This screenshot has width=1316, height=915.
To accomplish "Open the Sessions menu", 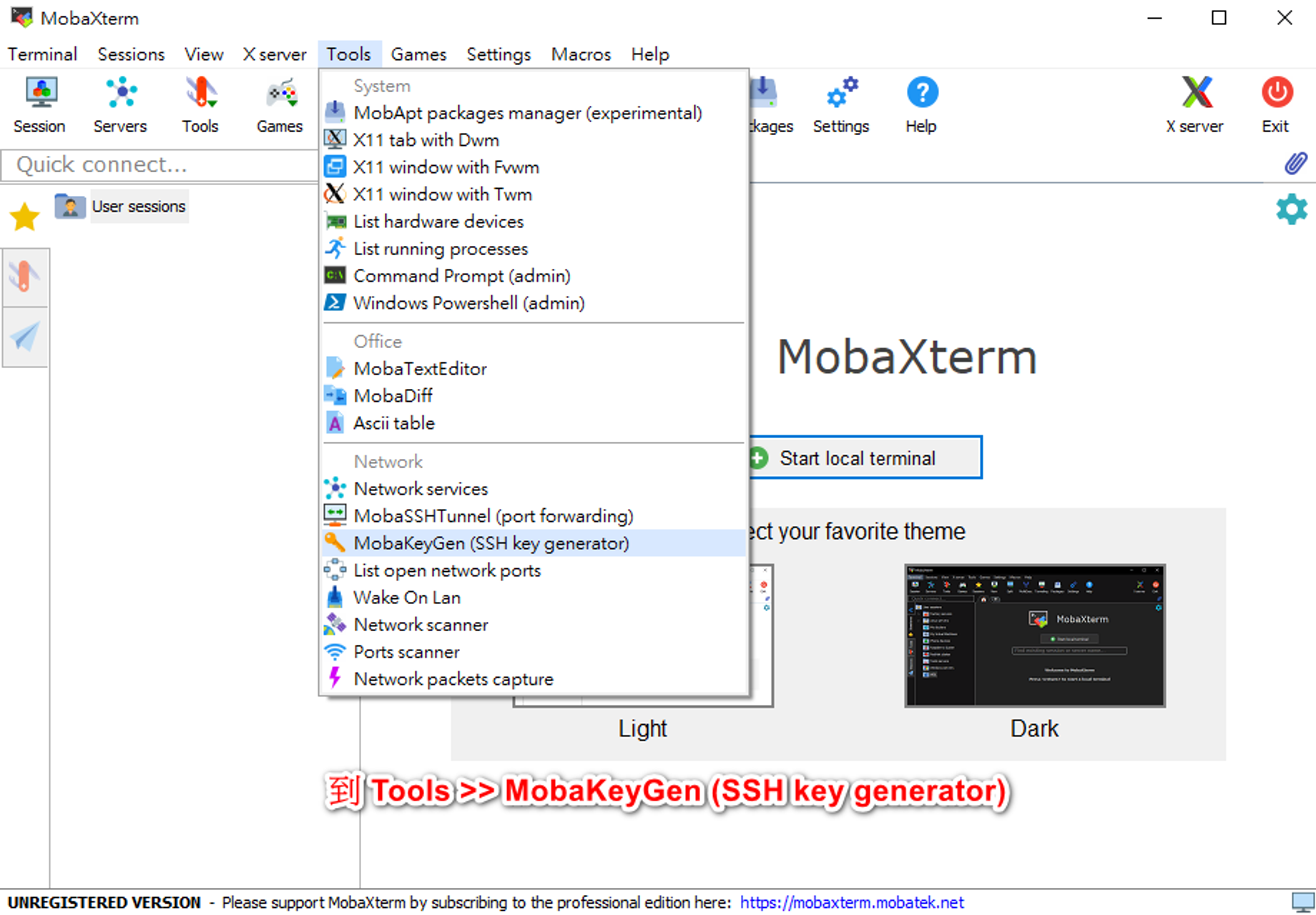I will [x=131, y=54].
